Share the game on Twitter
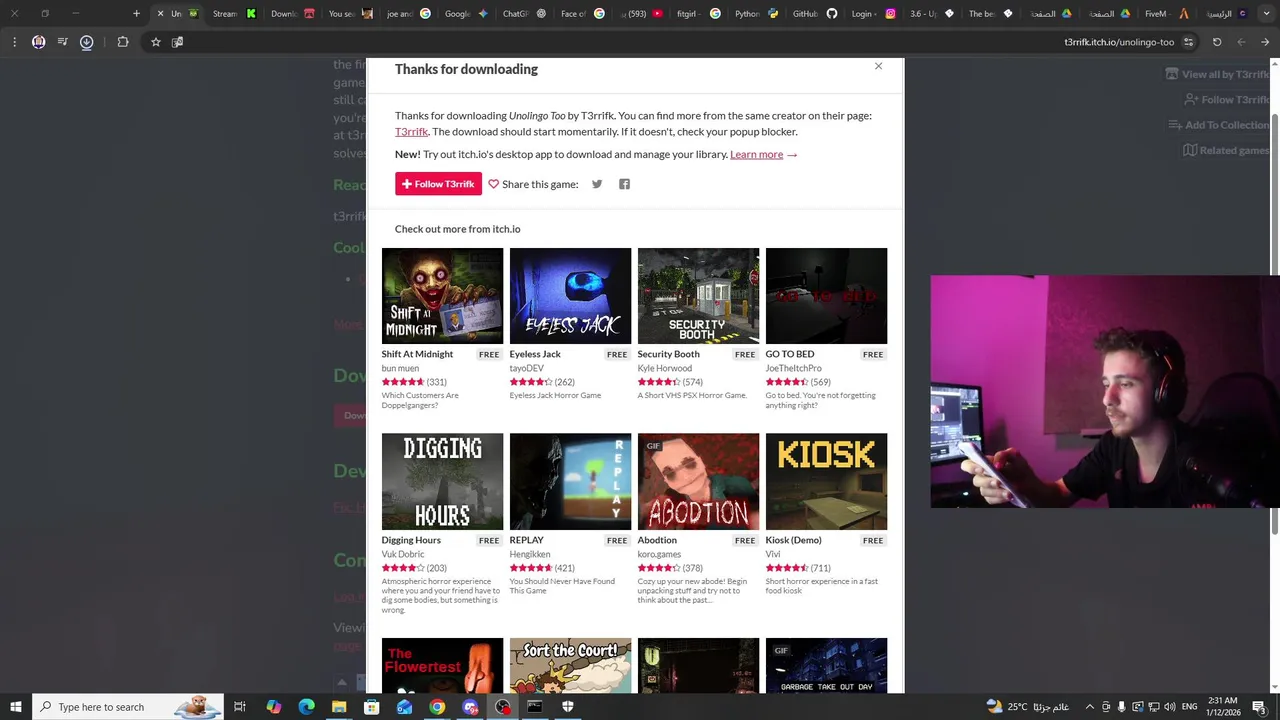Viewport: 1280px width, 720px height. pos(597,184)
